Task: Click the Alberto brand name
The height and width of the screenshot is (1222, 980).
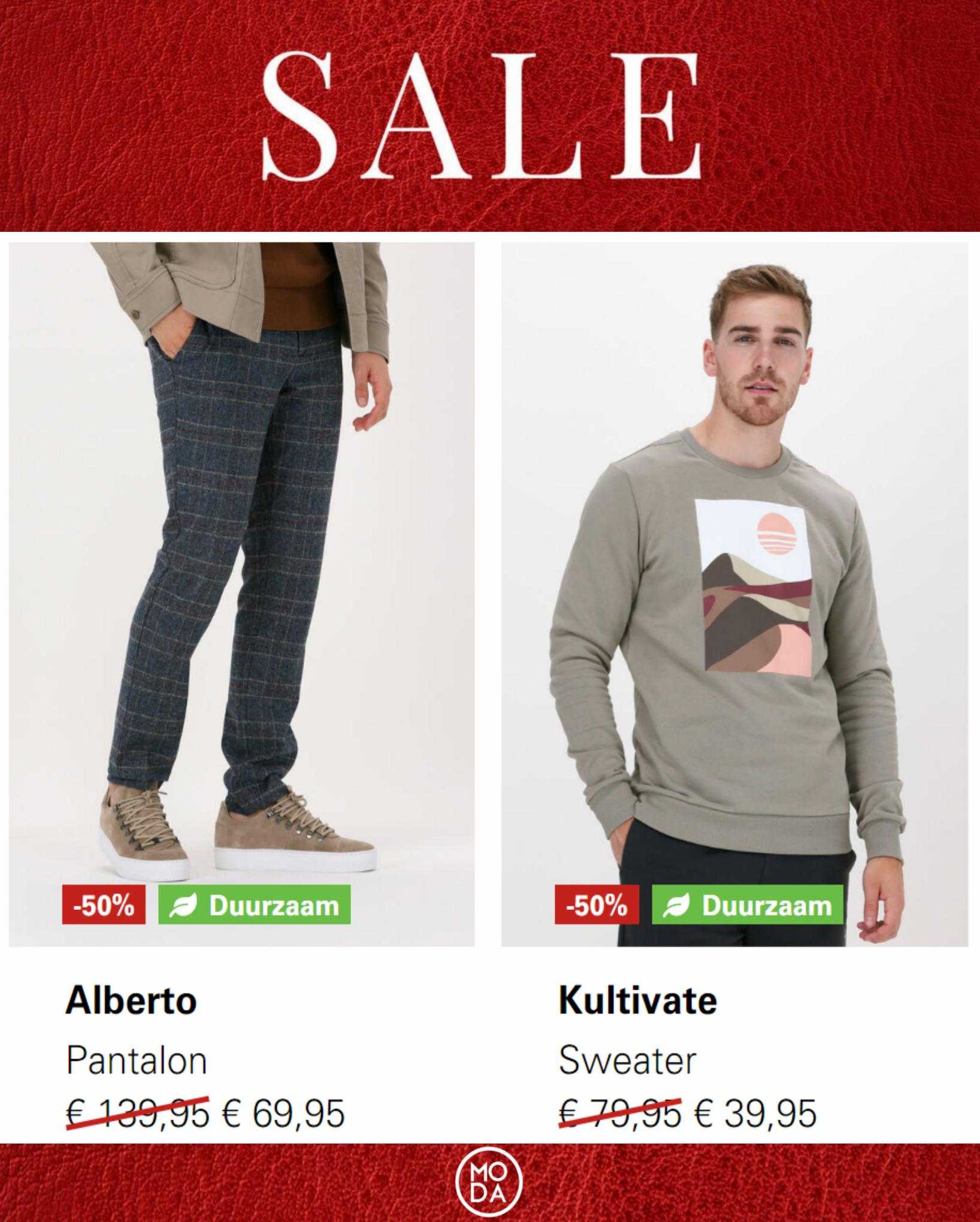Action: pos(131,1000)
